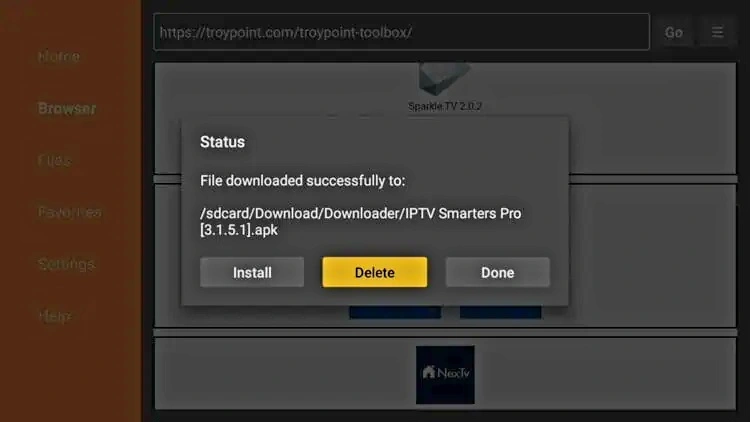
Task: Click the Status dialog title
Action: [222, 142]
